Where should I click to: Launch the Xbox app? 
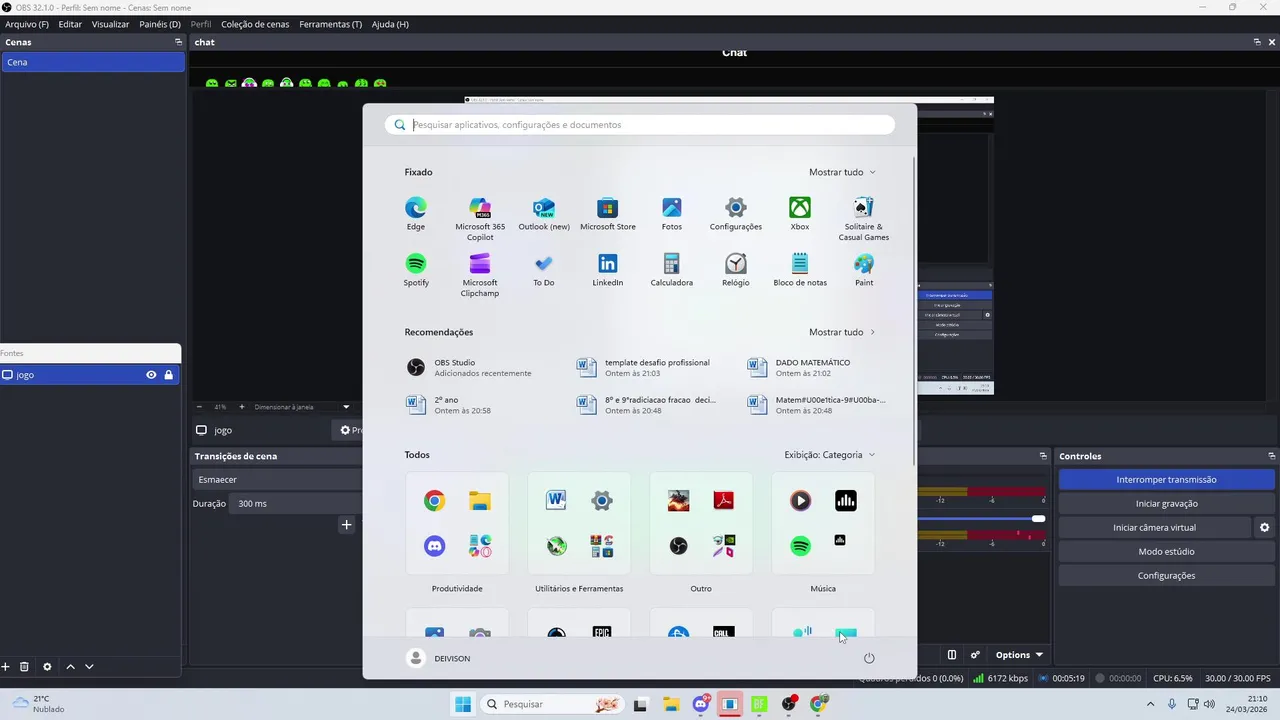tap(800, 214)
